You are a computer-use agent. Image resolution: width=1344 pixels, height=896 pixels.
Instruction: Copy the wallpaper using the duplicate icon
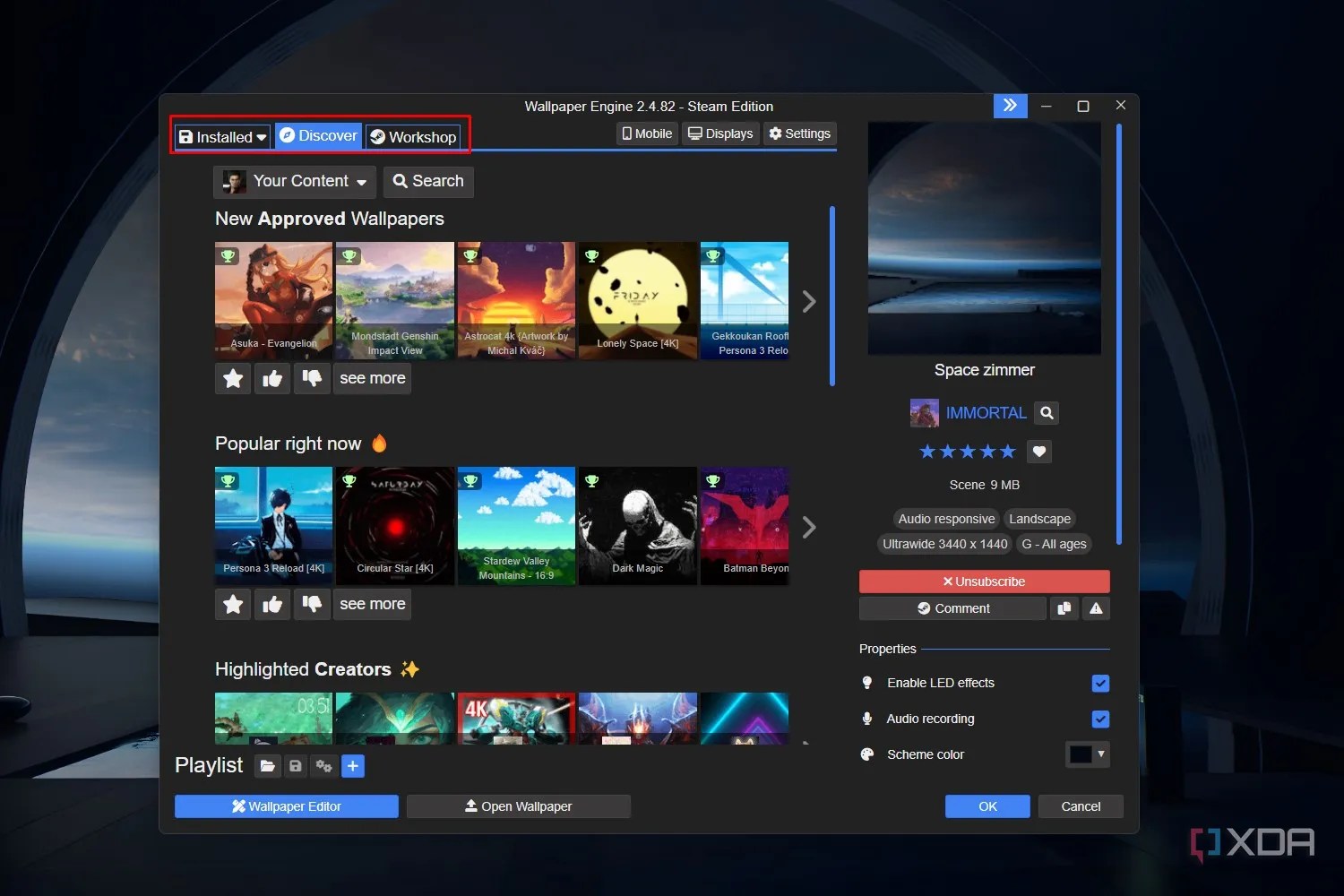(1064, 608)
